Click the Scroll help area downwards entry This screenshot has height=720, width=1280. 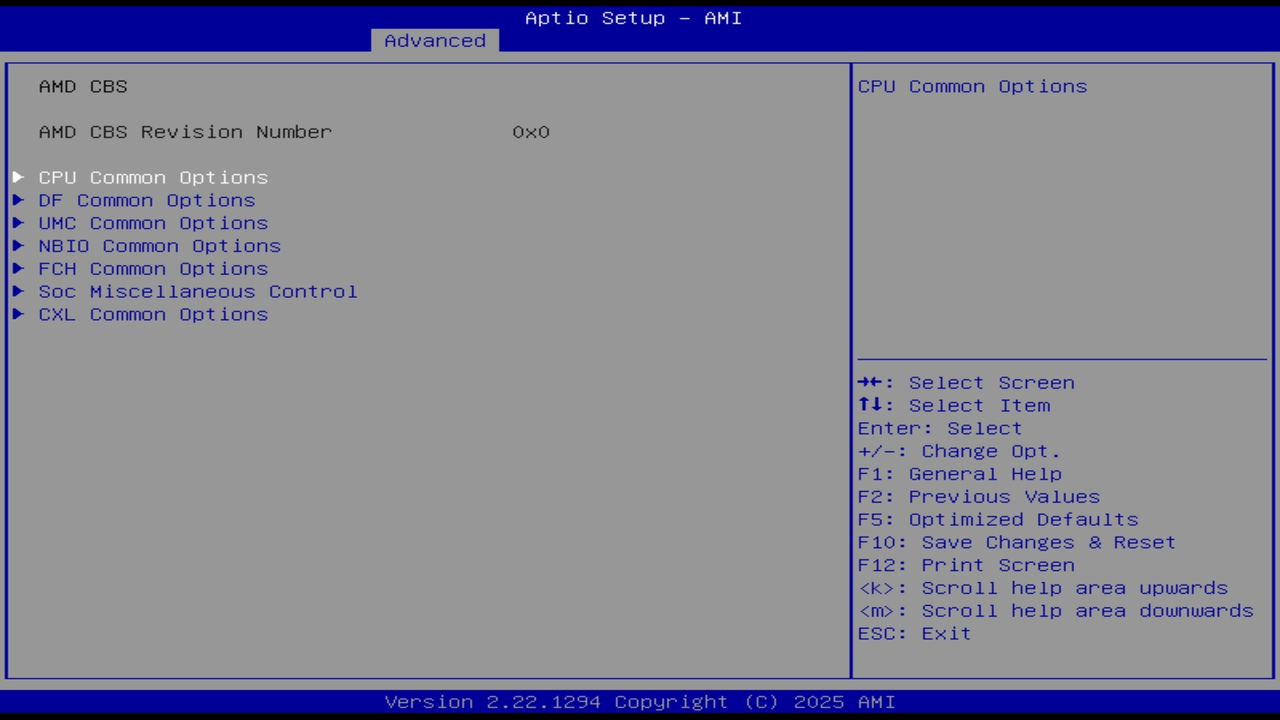click(x=1055, y=611)
